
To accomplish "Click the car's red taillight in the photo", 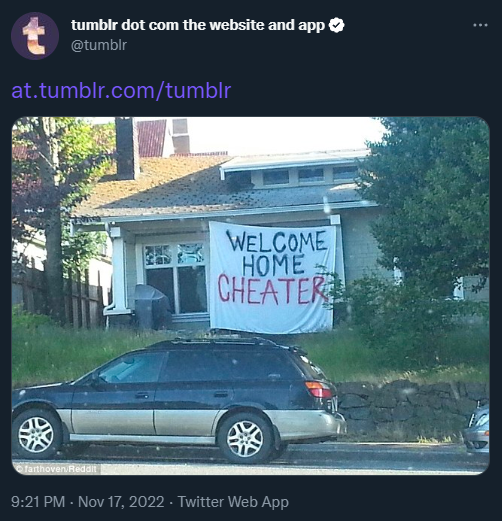I will (x=318, y=389).
